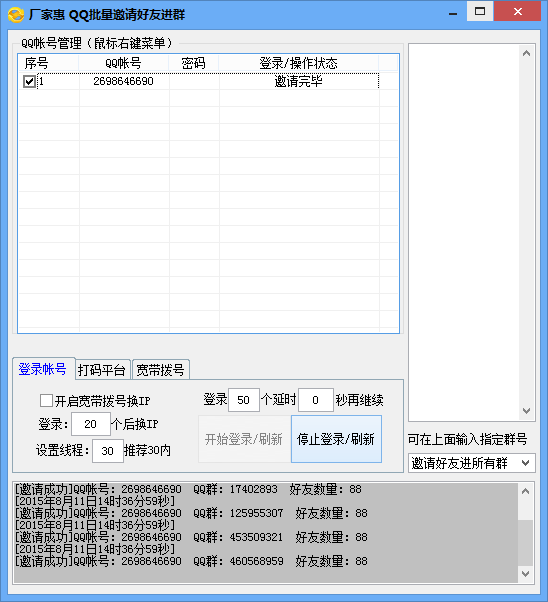Click the app logo icon in title bar
Image resolution: width=548 pixels, height=602 pixels.
[16, 15]
